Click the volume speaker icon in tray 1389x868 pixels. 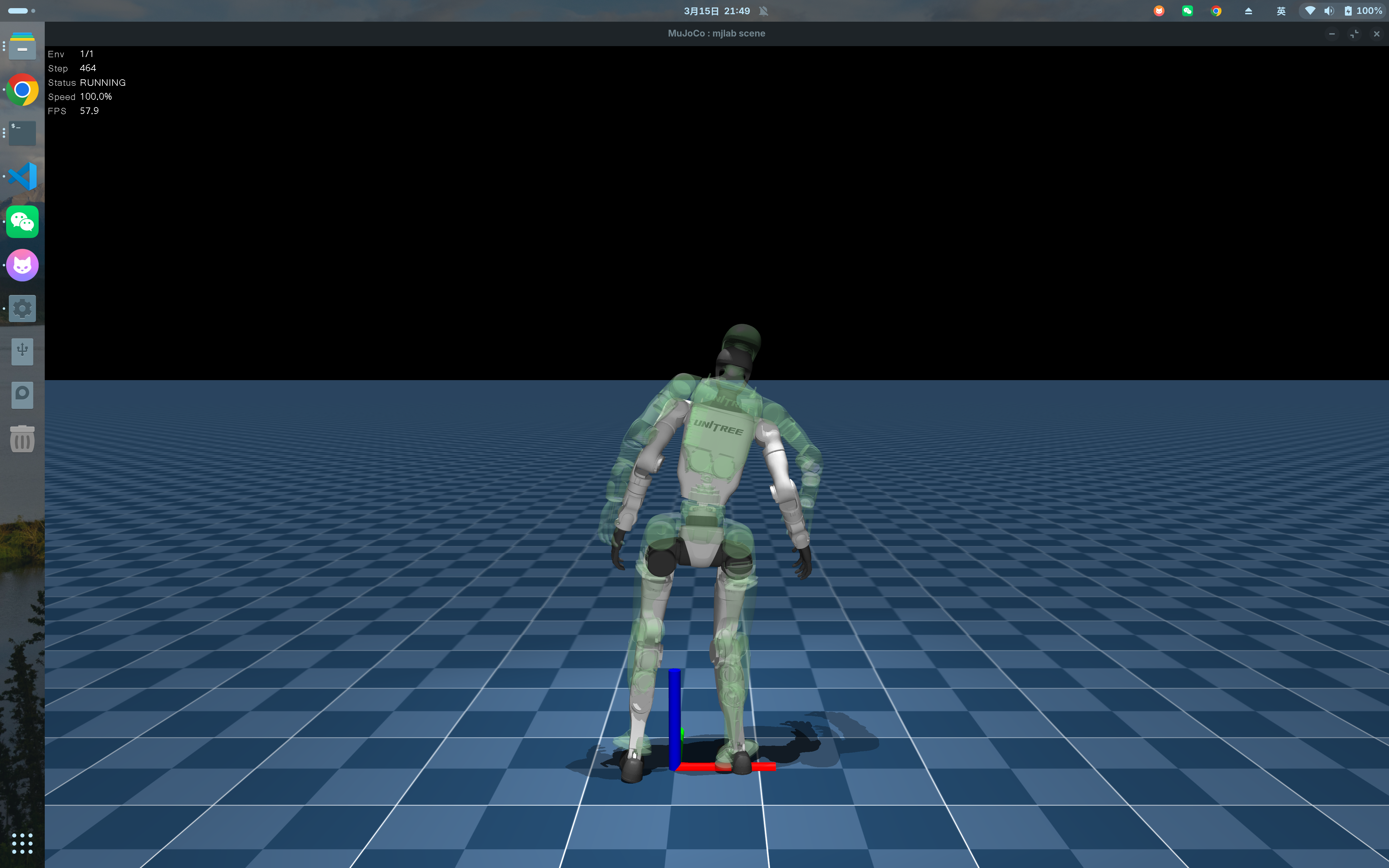(1329, 11)
